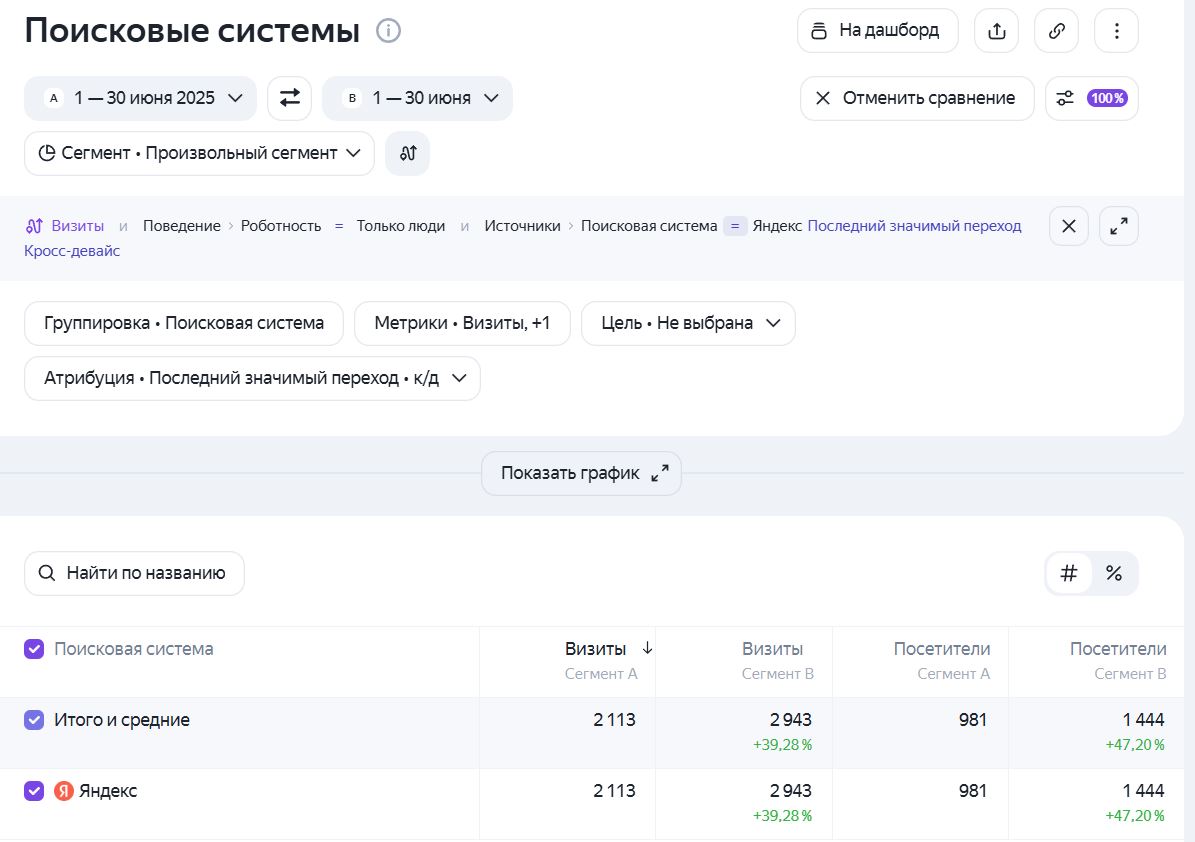Open Группировка Поисковая система selector
1195x842 pixels.
pyautogui.click(x=184, y=323)
